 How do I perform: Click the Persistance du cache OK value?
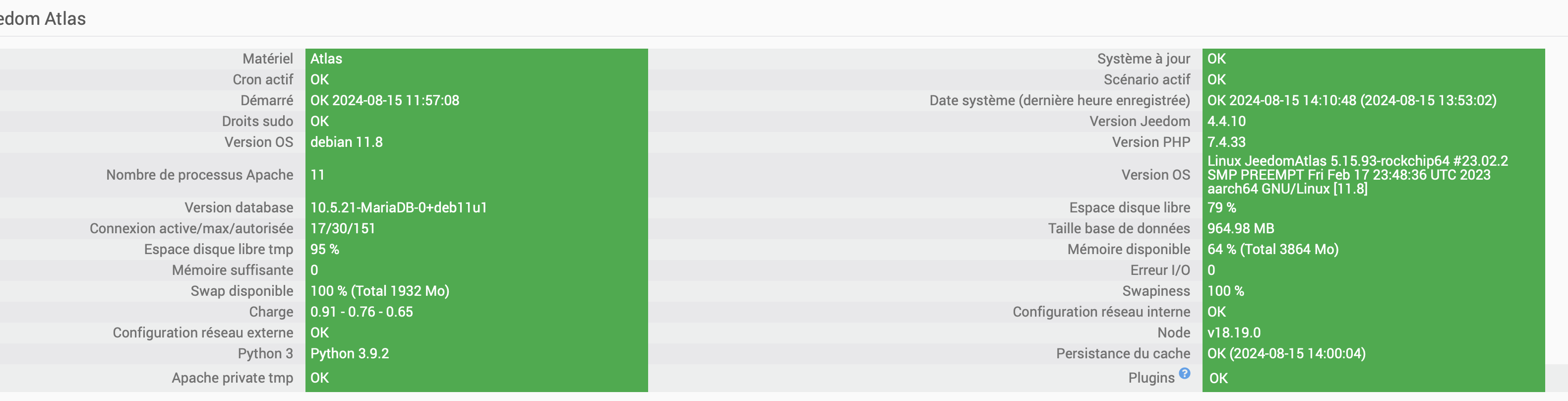[1285, 353]
